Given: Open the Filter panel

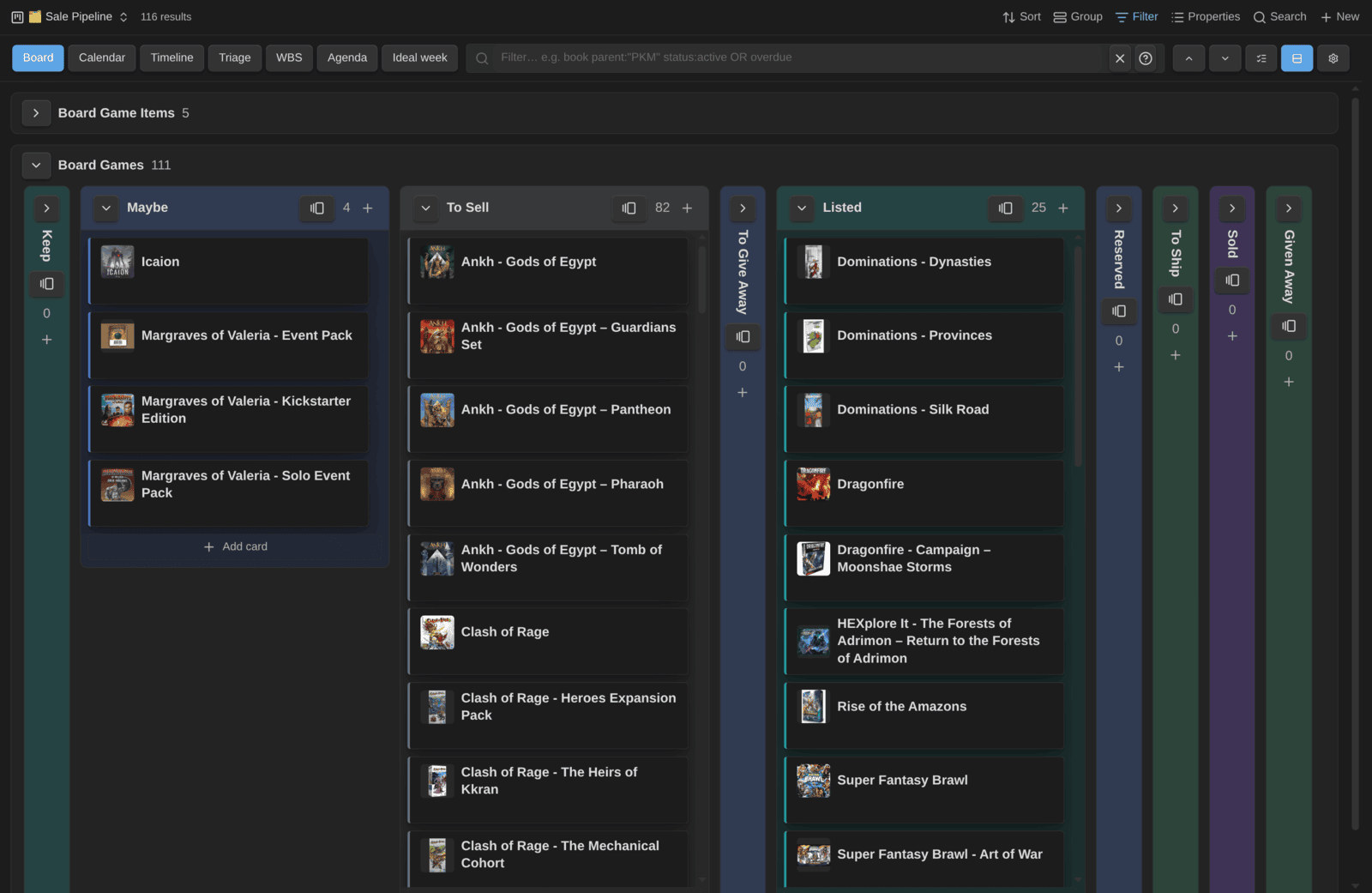Looking at the screenshot, I should pyautogui.click(x=1136, y=17).
